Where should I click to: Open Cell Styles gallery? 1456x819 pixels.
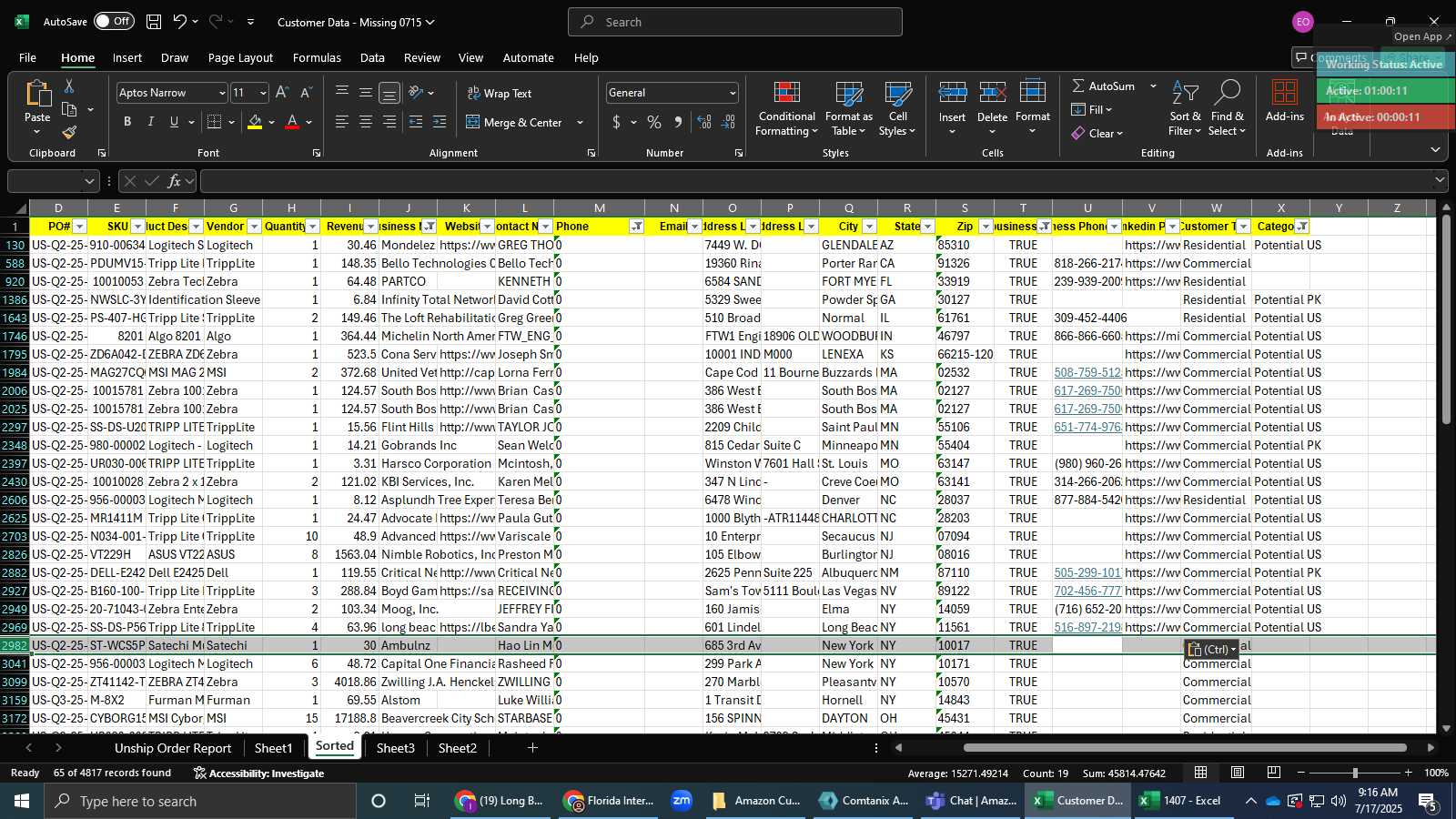(897, 108)
